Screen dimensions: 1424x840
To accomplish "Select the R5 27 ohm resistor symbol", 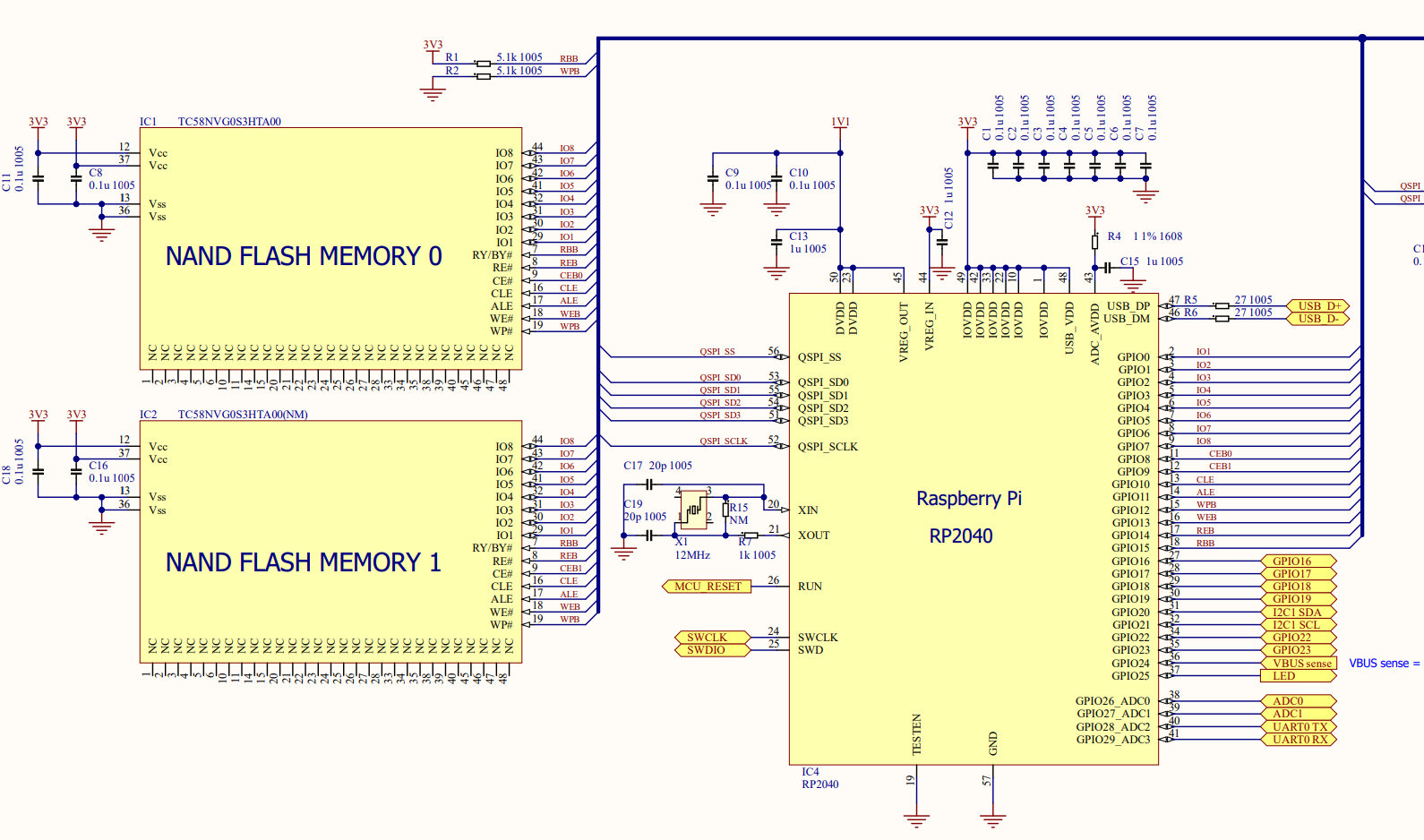I will coord(1222,306).
